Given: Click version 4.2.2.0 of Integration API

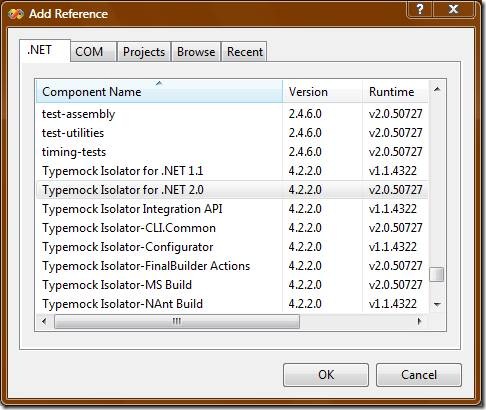Looking at the screenshot, I should (x=305, y=209).
